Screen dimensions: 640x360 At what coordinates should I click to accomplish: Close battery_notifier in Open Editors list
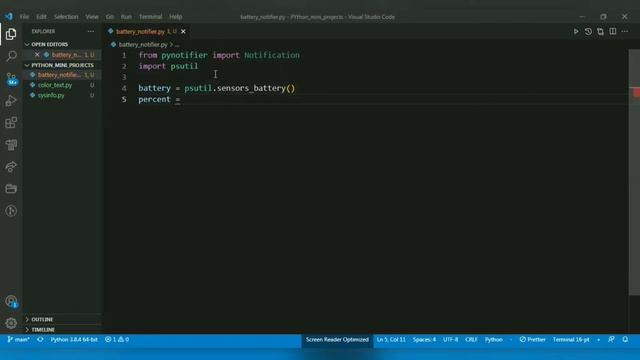tap(37, 55)
